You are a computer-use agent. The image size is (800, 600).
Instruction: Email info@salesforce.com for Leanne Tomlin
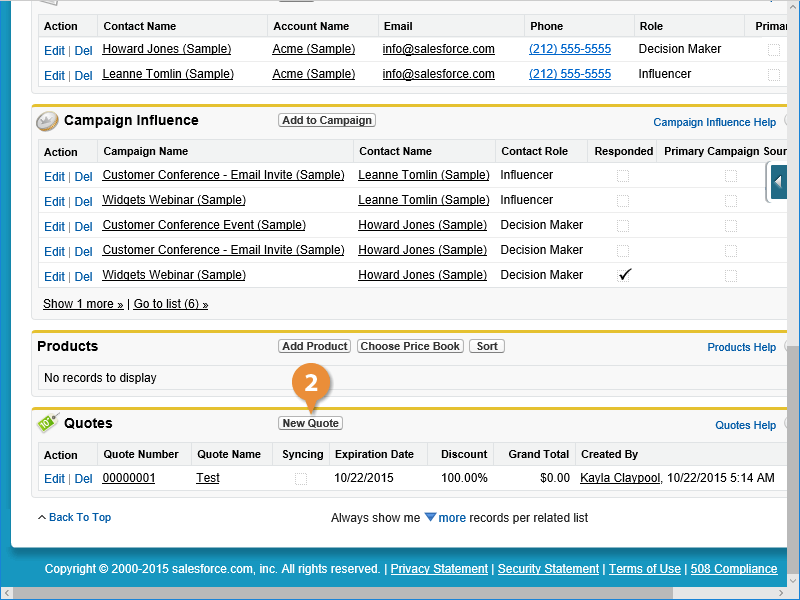(x=439, y=74)
